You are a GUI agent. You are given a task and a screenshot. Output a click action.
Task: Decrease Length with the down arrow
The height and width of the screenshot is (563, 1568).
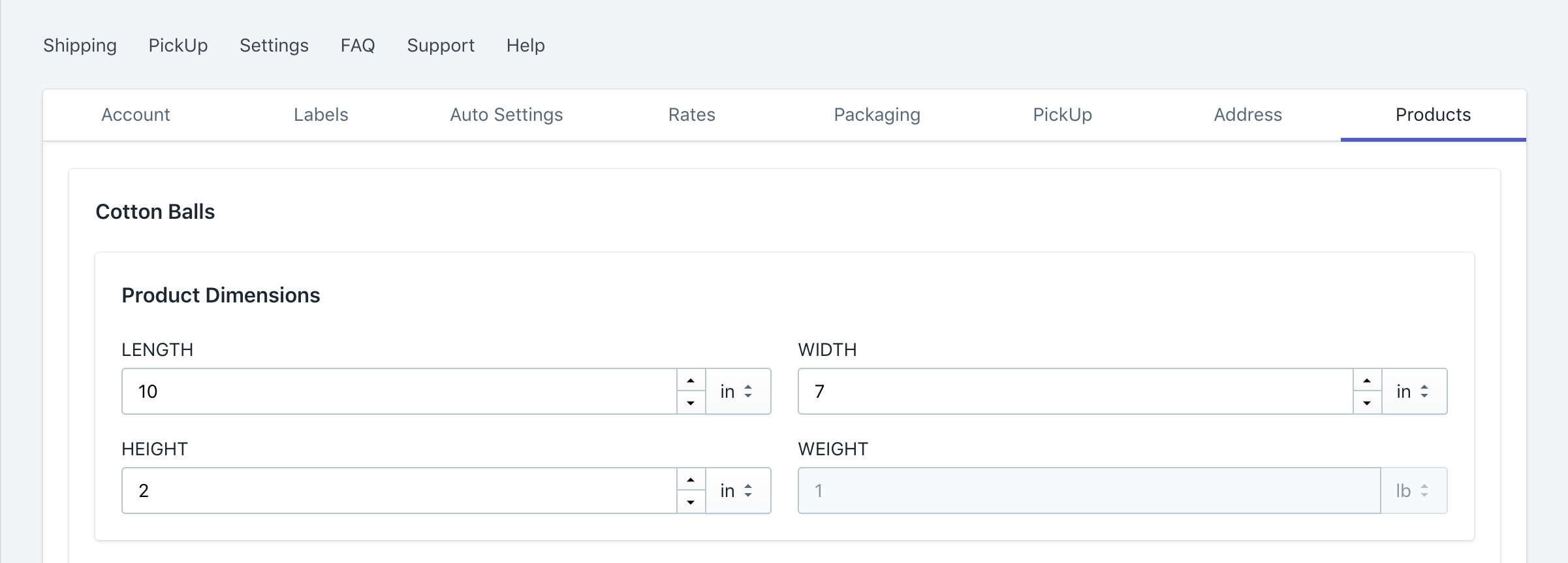691,403
